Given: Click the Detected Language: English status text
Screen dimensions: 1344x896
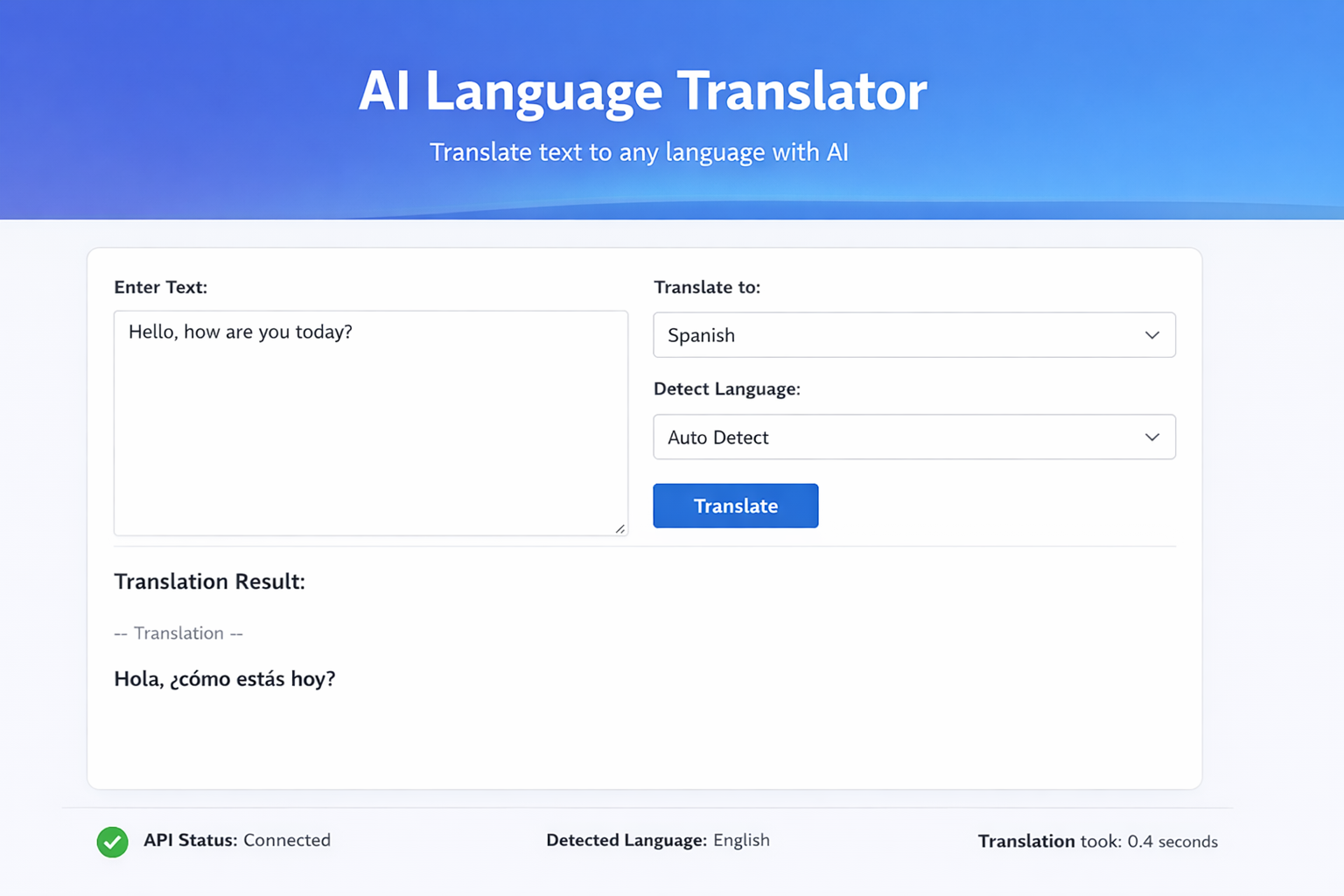Looking at the screenshot, I should click(x=658, y=840).
